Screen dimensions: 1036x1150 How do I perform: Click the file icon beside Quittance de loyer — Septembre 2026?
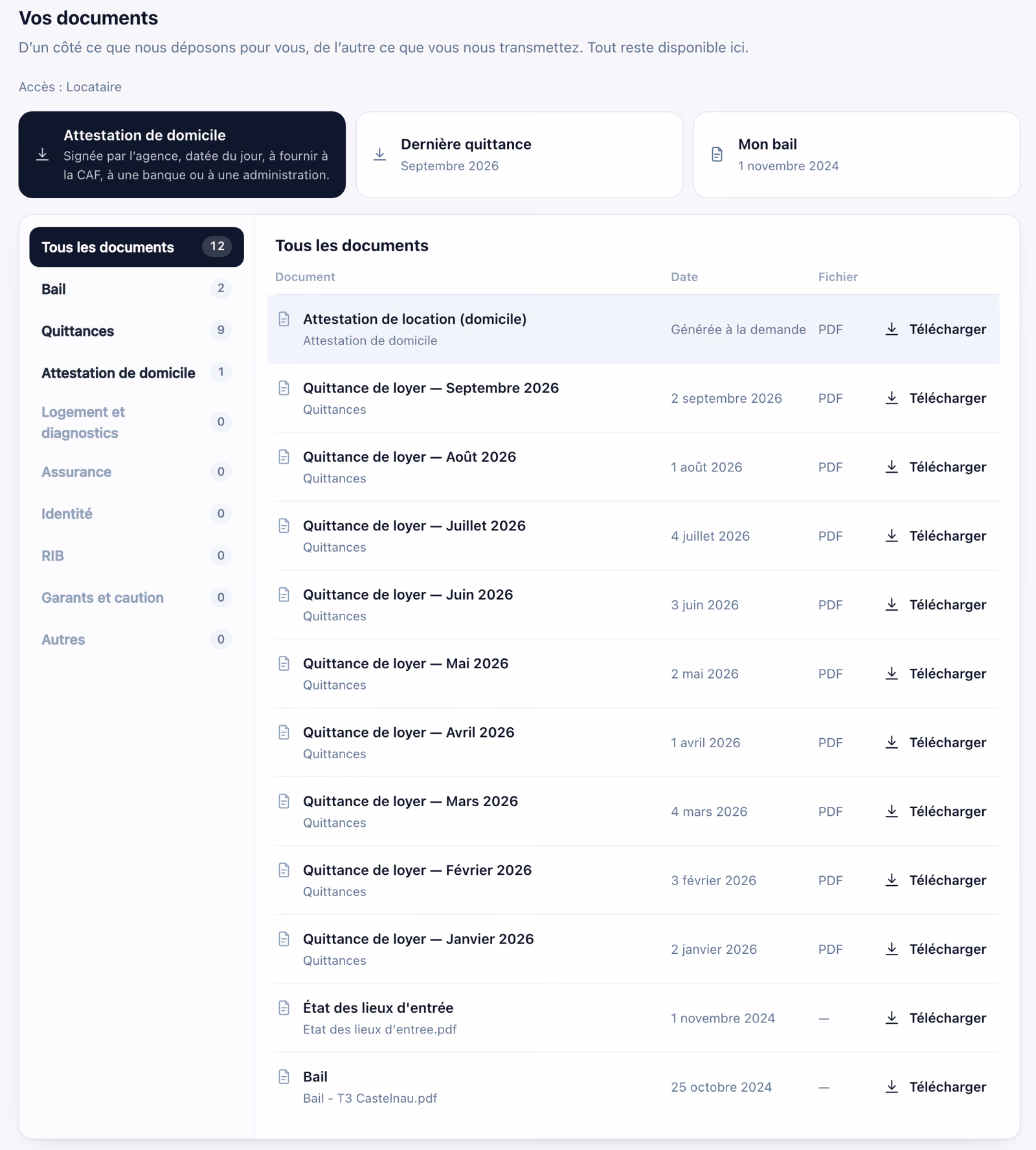(x=284, y=388)
